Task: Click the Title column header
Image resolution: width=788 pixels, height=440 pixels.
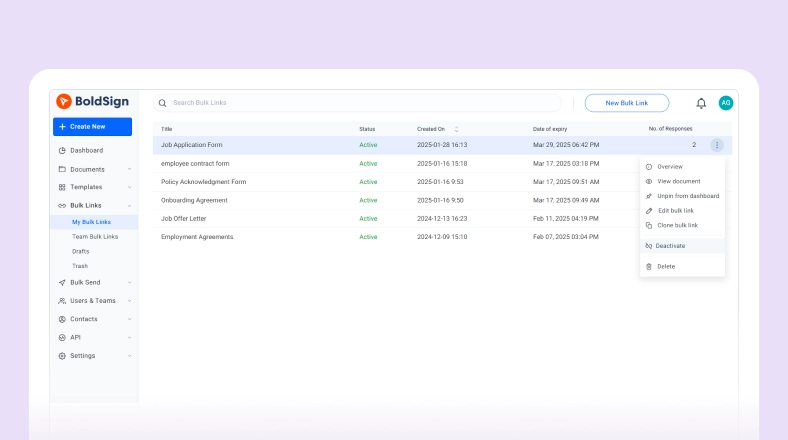Action: pos(166,129)
